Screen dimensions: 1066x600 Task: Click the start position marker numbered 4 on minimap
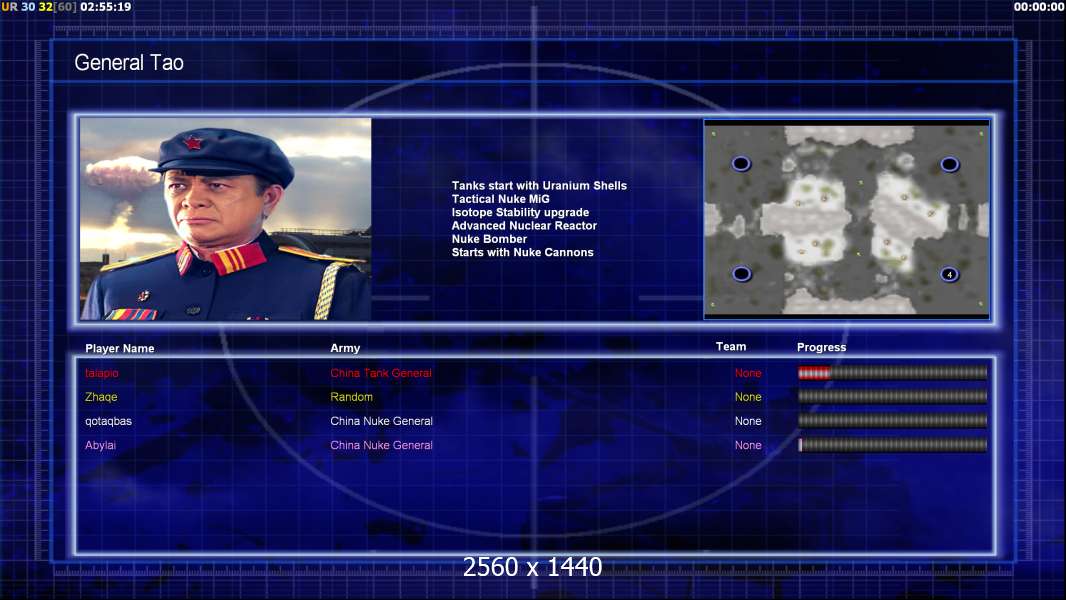pyautogui.click(x=949, y=275)
